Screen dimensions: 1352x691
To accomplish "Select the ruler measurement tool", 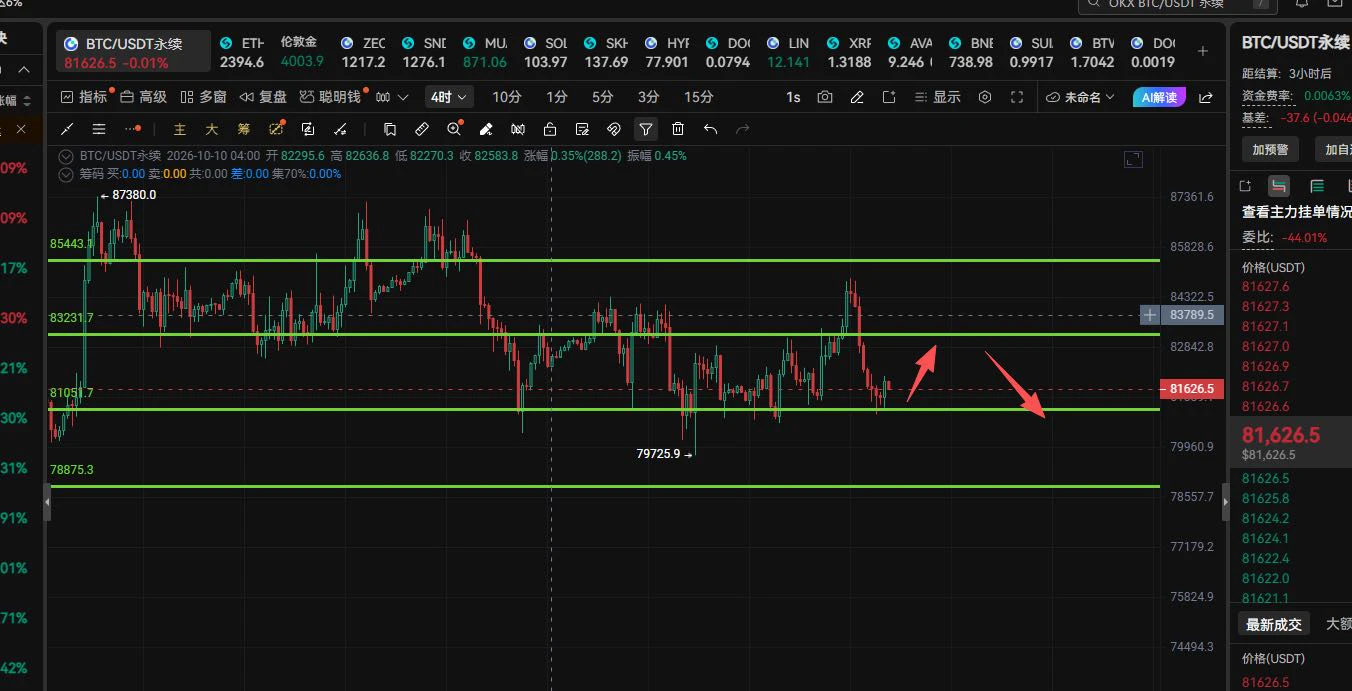I will pyautogui.click(x=422, y=129).
